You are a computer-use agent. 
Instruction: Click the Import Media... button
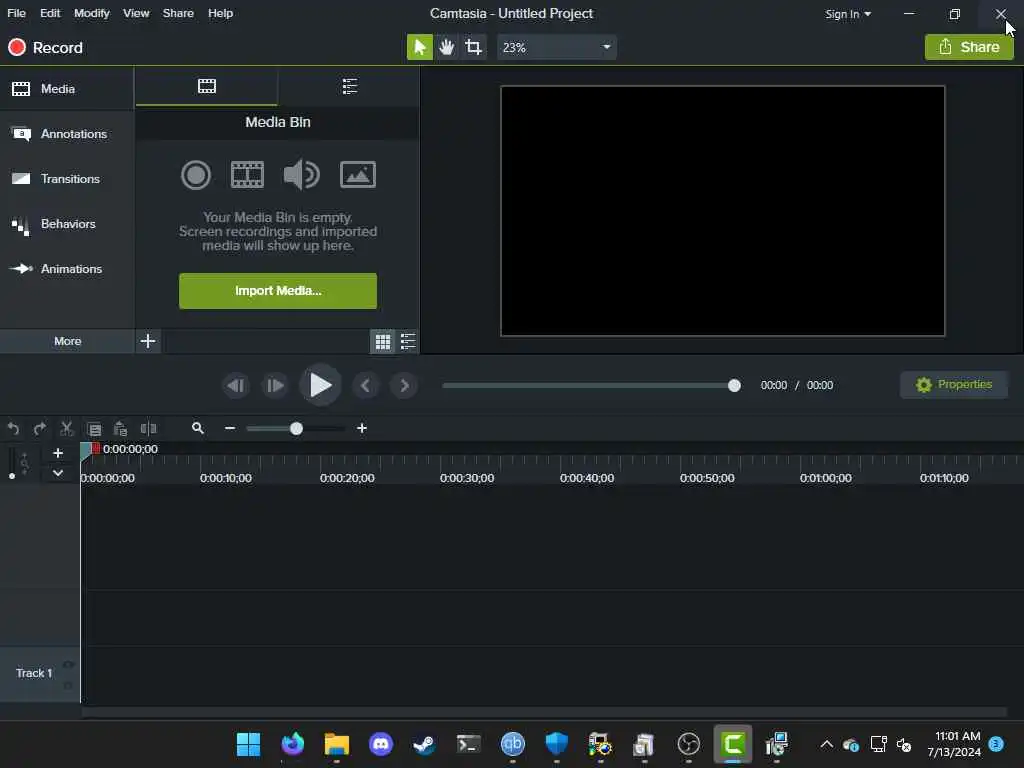pos(278,291)
